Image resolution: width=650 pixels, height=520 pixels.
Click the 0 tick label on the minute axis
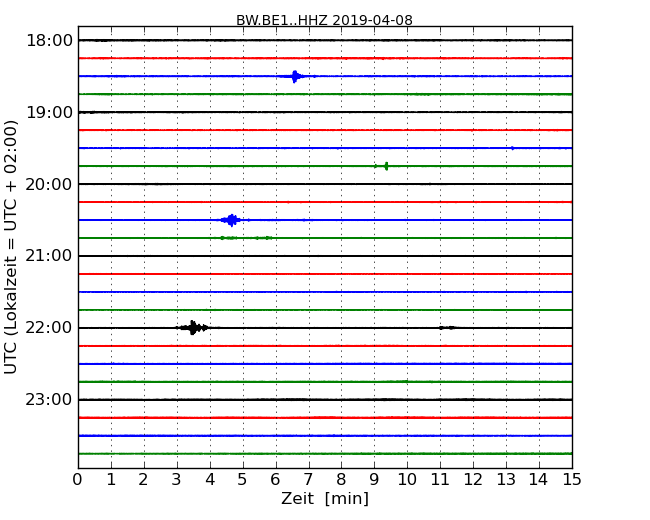click(78, 480)
